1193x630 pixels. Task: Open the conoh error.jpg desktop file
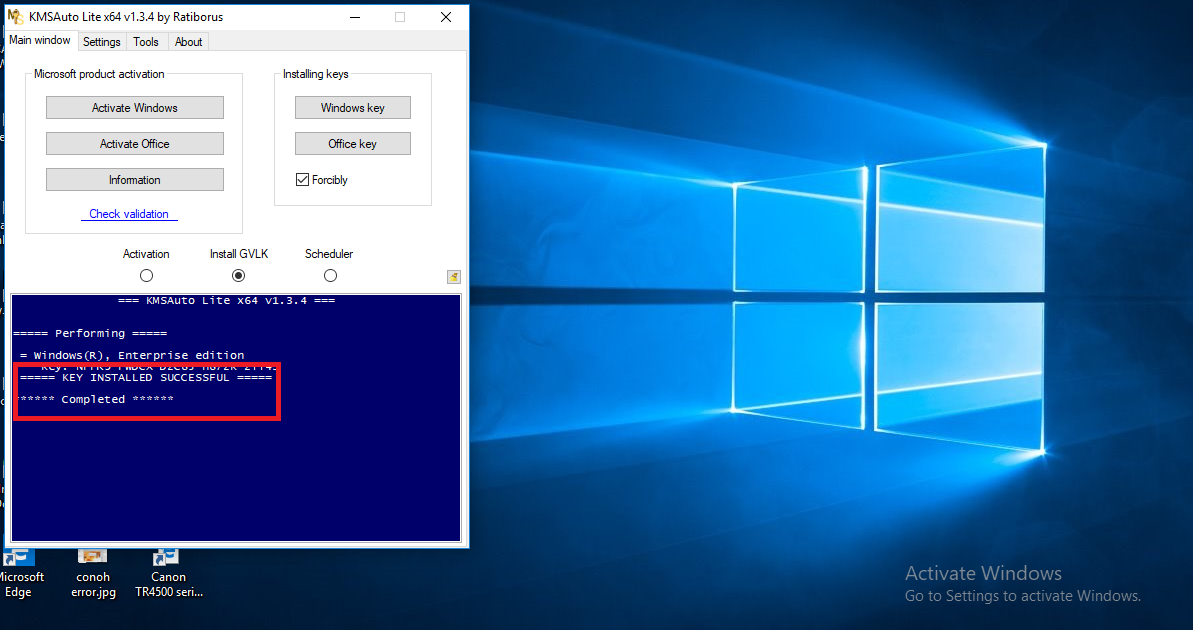point(93,575)
